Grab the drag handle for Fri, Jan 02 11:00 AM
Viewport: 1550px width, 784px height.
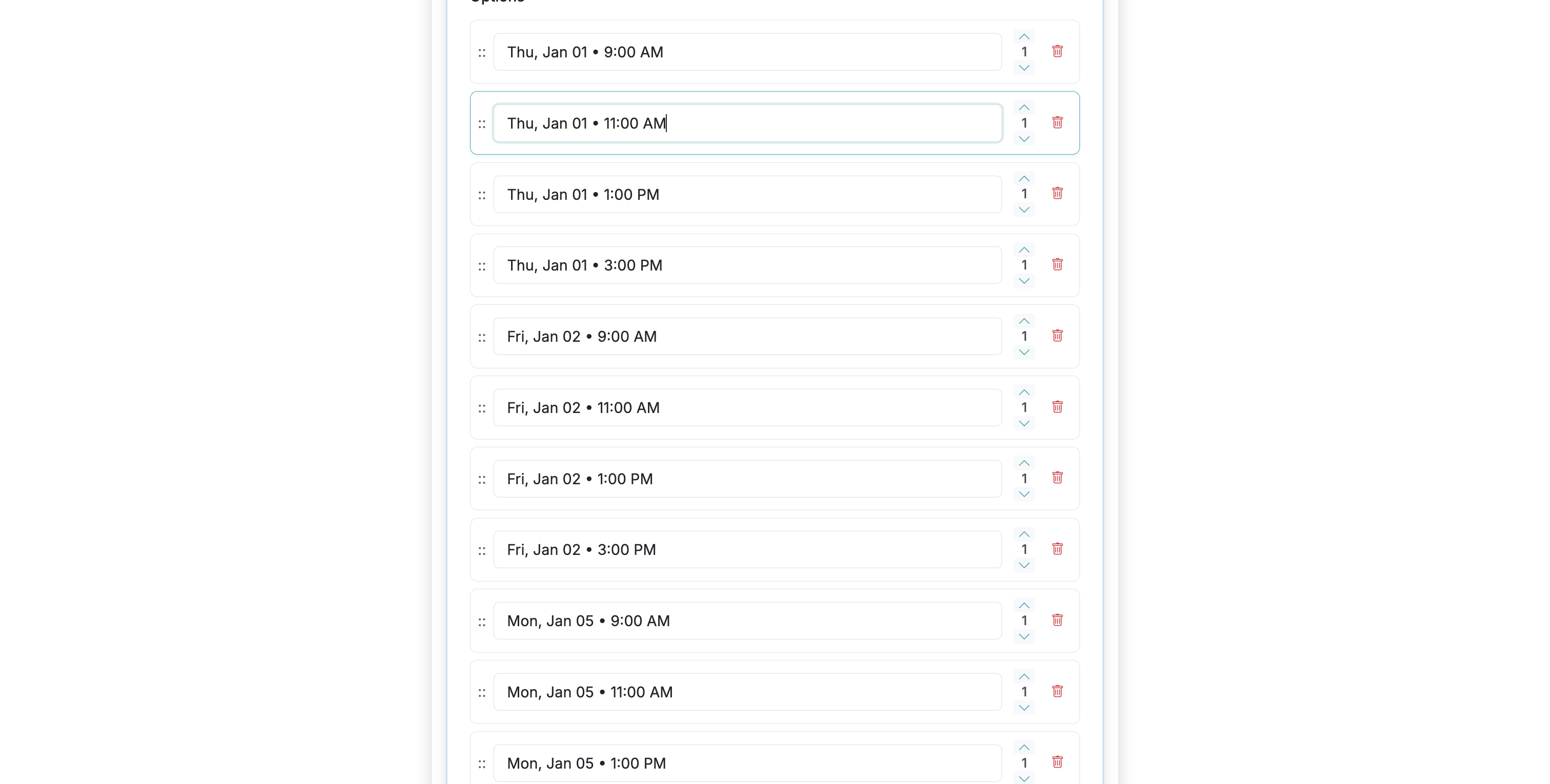coord(482,407)
